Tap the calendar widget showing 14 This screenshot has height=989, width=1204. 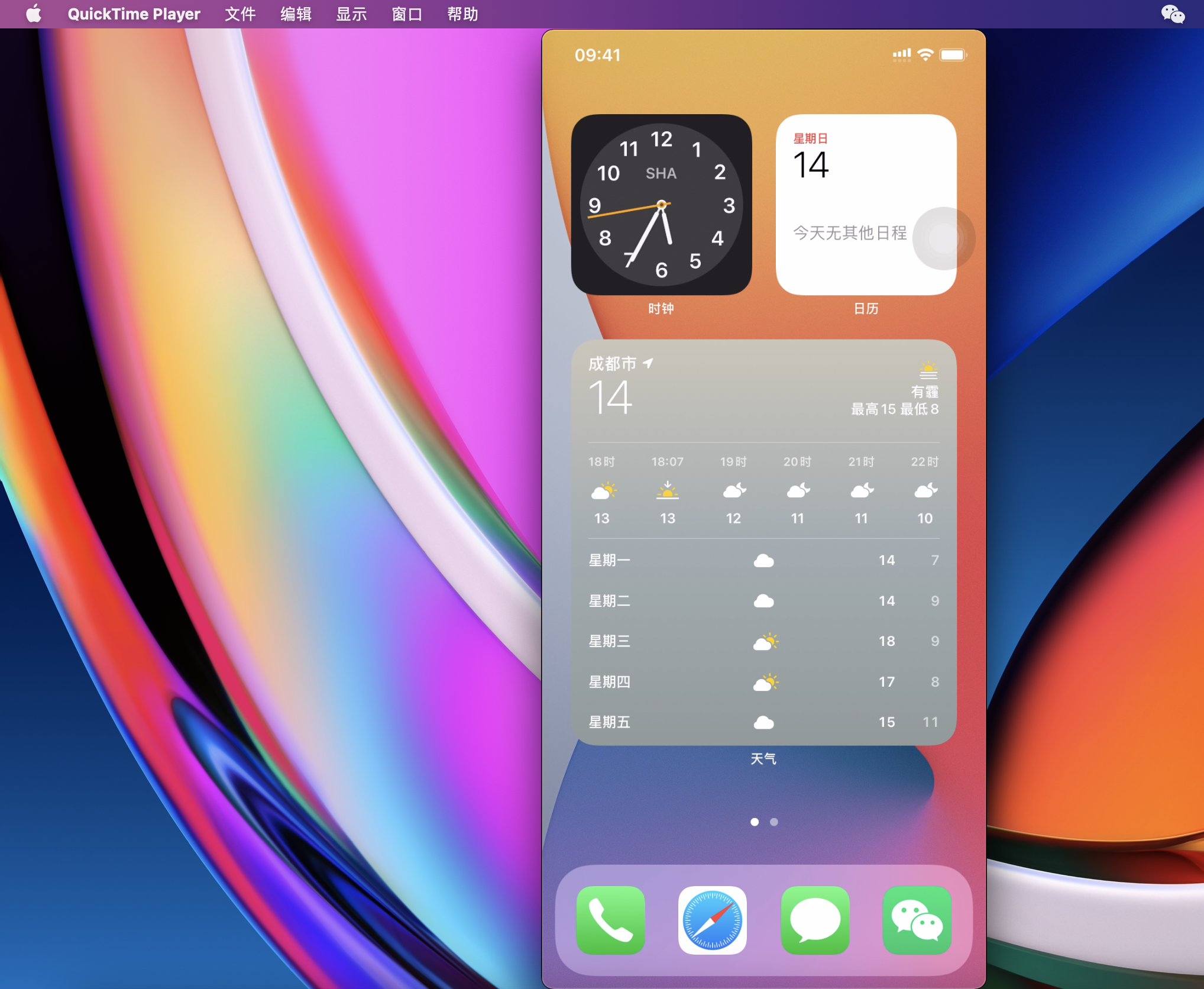coord(866,205)
